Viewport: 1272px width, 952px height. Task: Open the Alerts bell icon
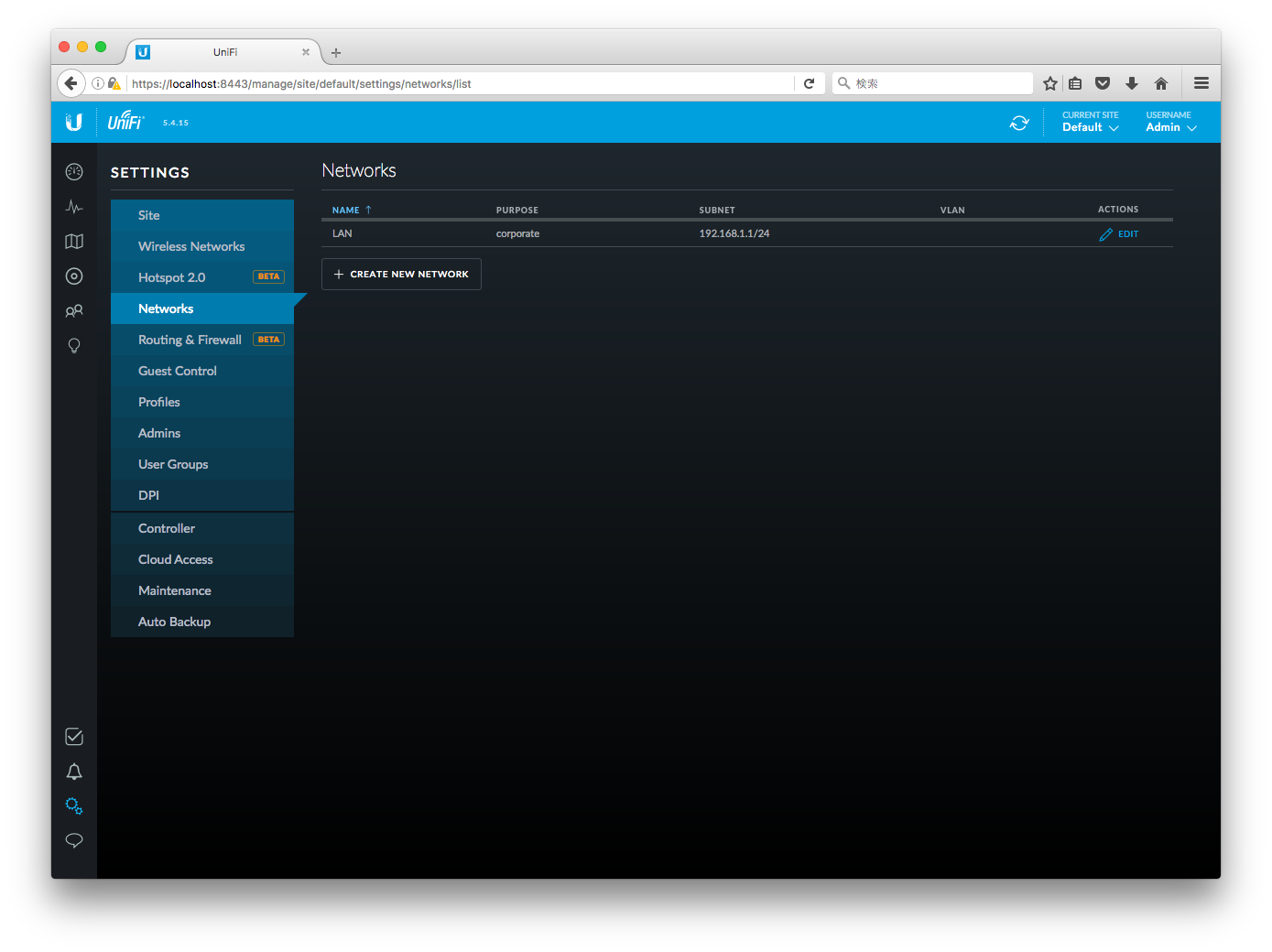tap(74, 772)
